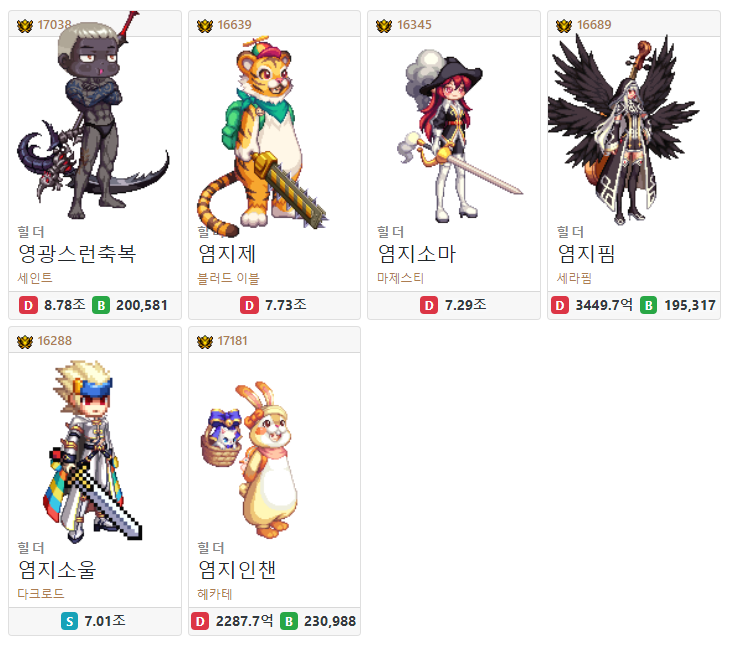This screenshot has width=734, height=651.
Task: Click the fame crown icon beside 16639
Action: point(205,25)
